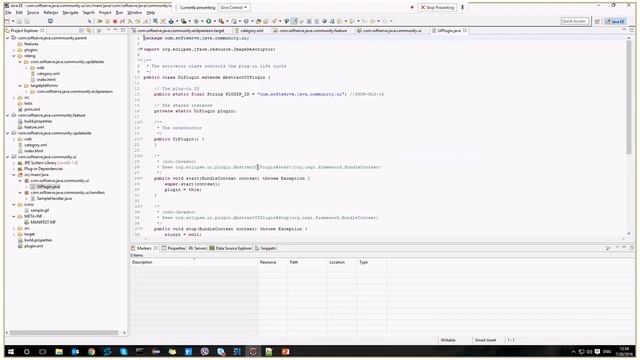Expand the Plug-in Dependencies node
The height and width of the screenshot is (360, 640).
pos(14,169)
